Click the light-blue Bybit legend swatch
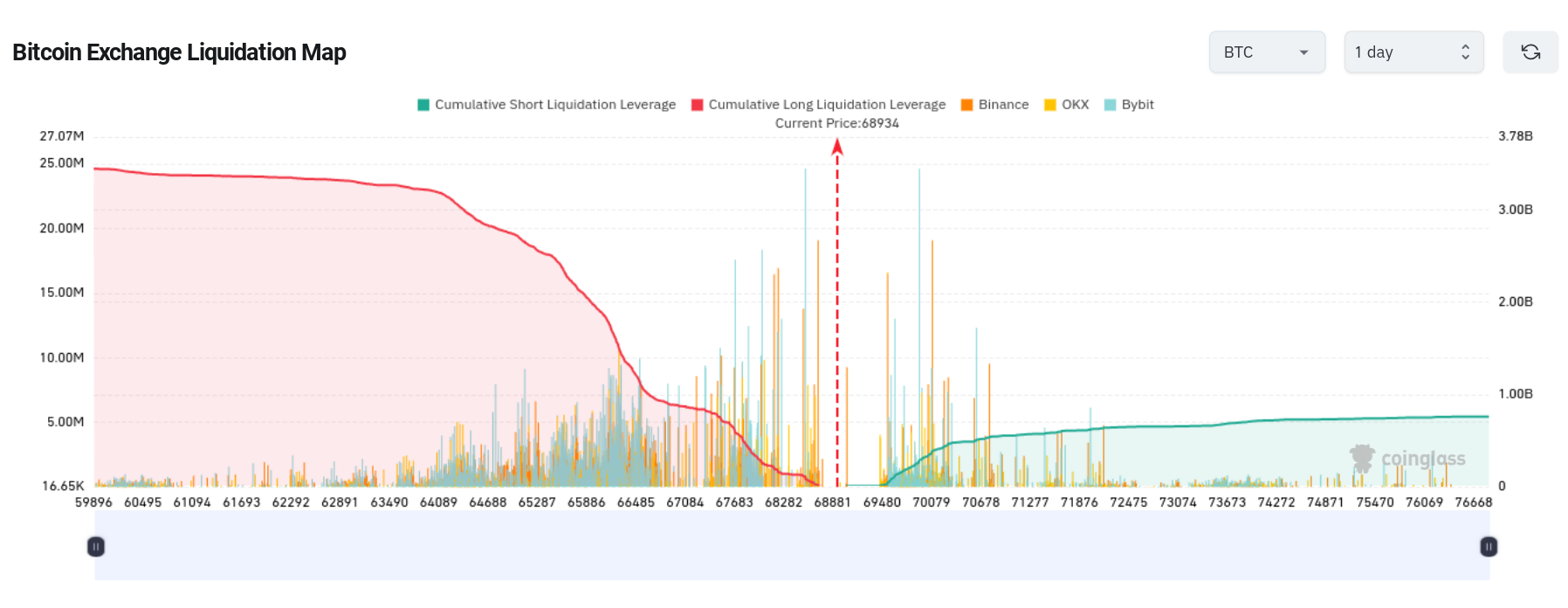 coord(1110,105)
